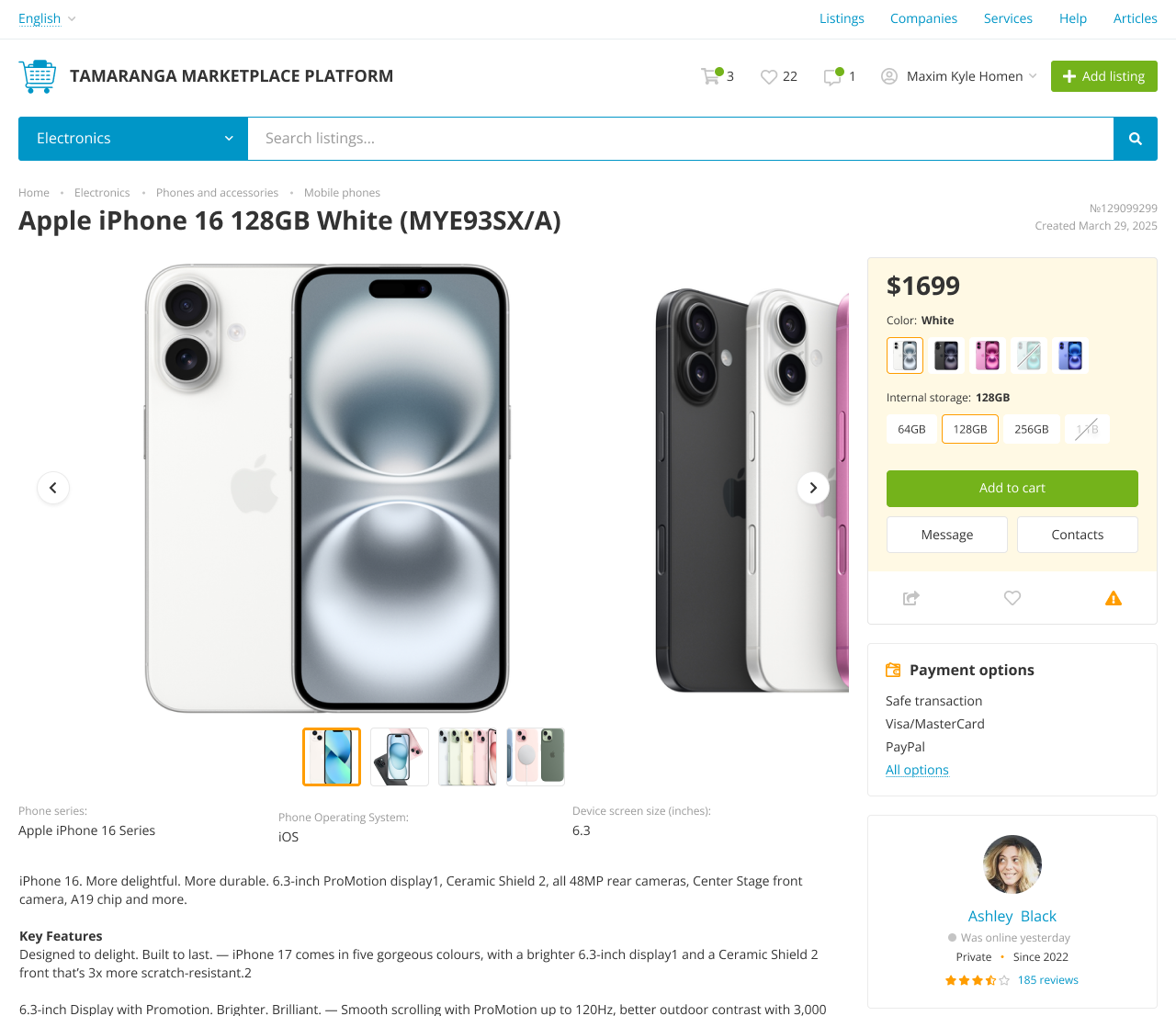This screenshot has width=1176, height=1016.
Task: Open the shopping cart icon
Action: (x=710, y=76)
